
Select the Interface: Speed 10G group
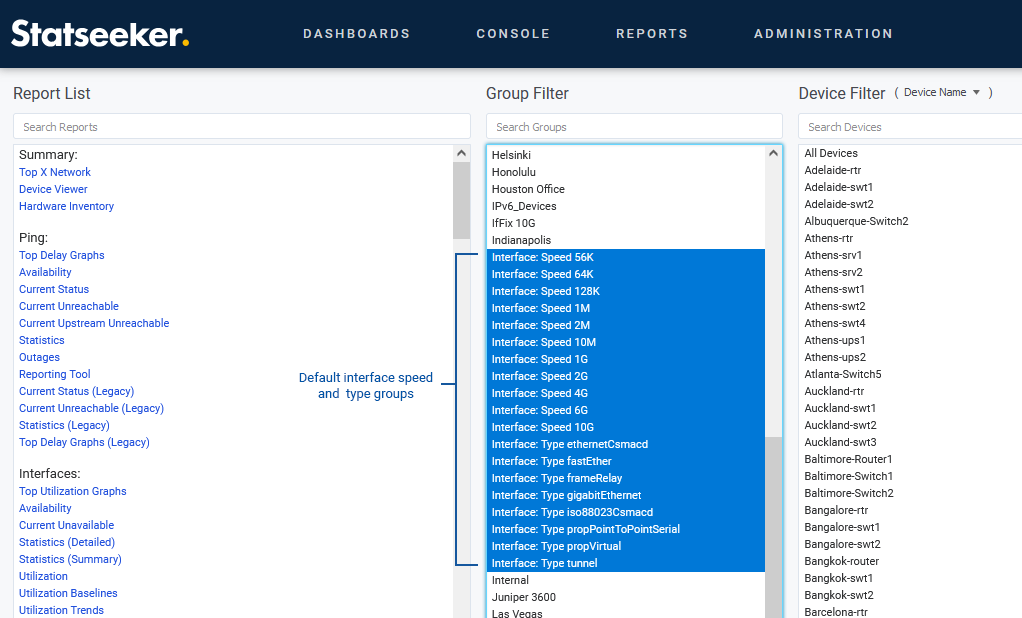coord(542,427)
